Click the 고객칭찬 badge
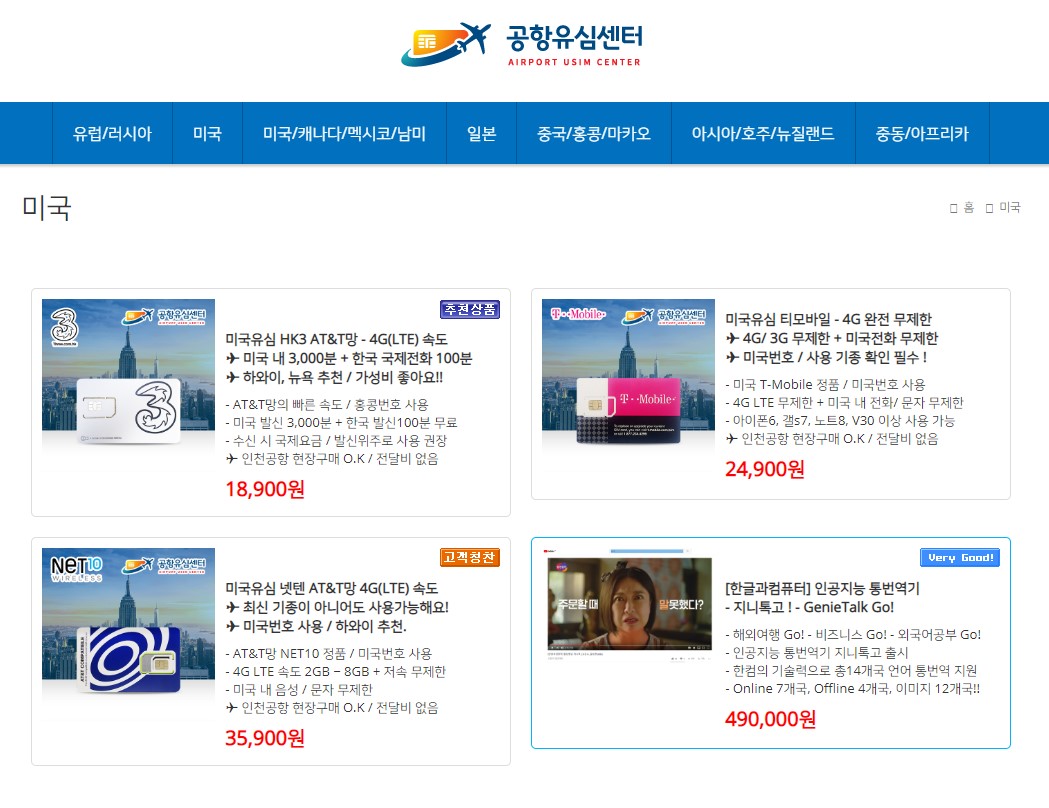Screen dimensions: 1049x808 coord(470,557)
